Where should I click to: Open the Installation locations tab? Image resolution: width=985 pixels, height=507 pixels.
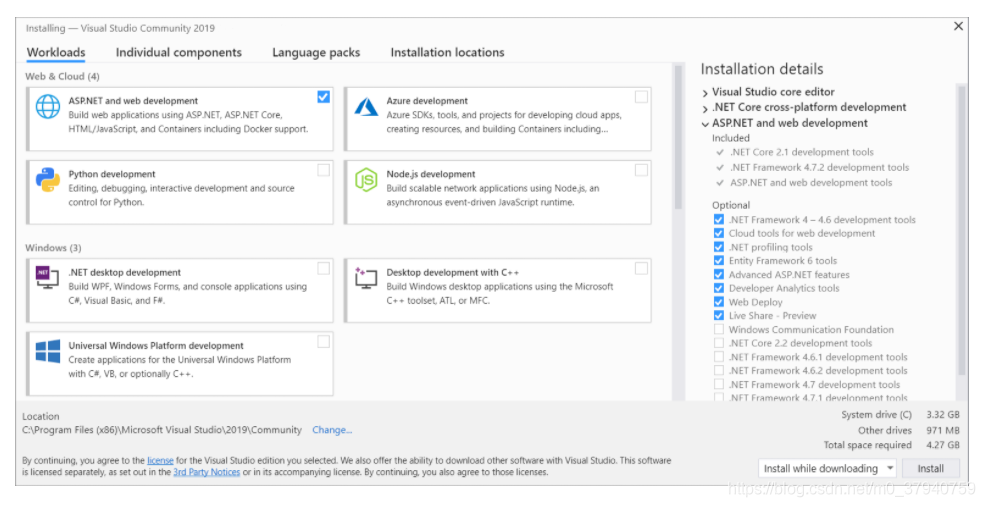tap(447, 53)
